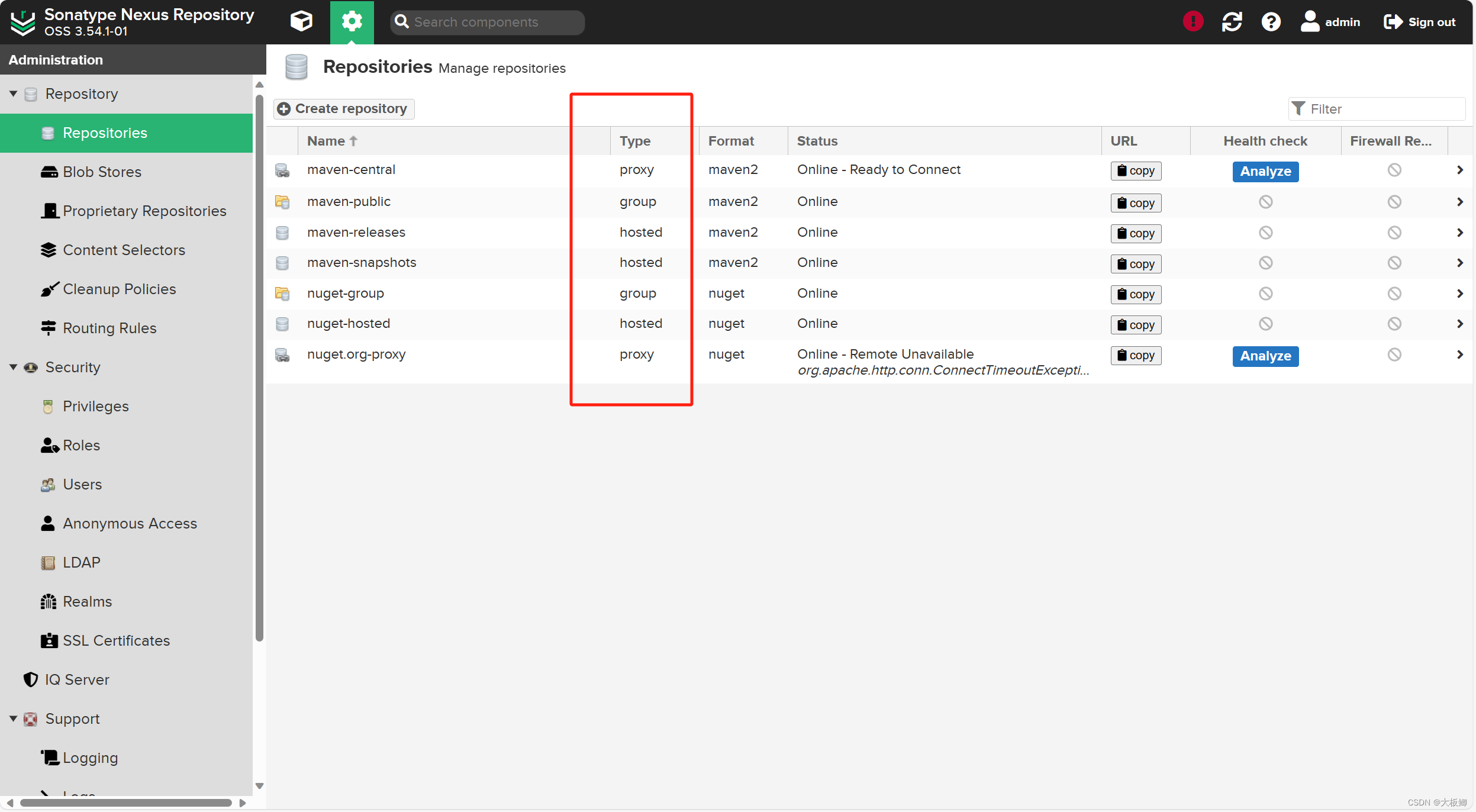Screen dimensions: 1476x812
Task: Click maven-public group folder icon
Action: click(x=282, y=202)
